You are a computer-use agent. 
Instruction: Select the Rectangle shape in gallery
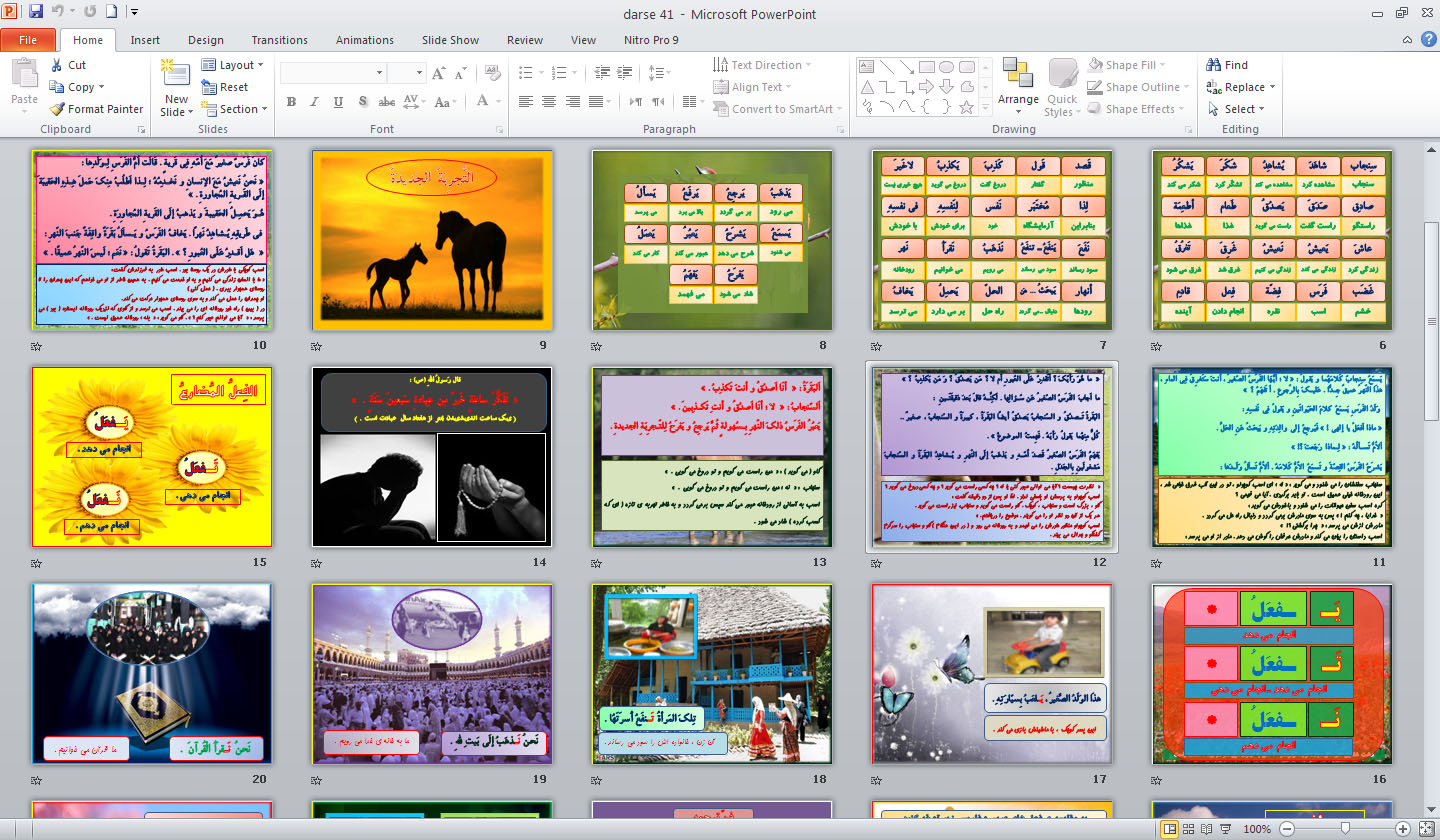(x=927, y=67)
